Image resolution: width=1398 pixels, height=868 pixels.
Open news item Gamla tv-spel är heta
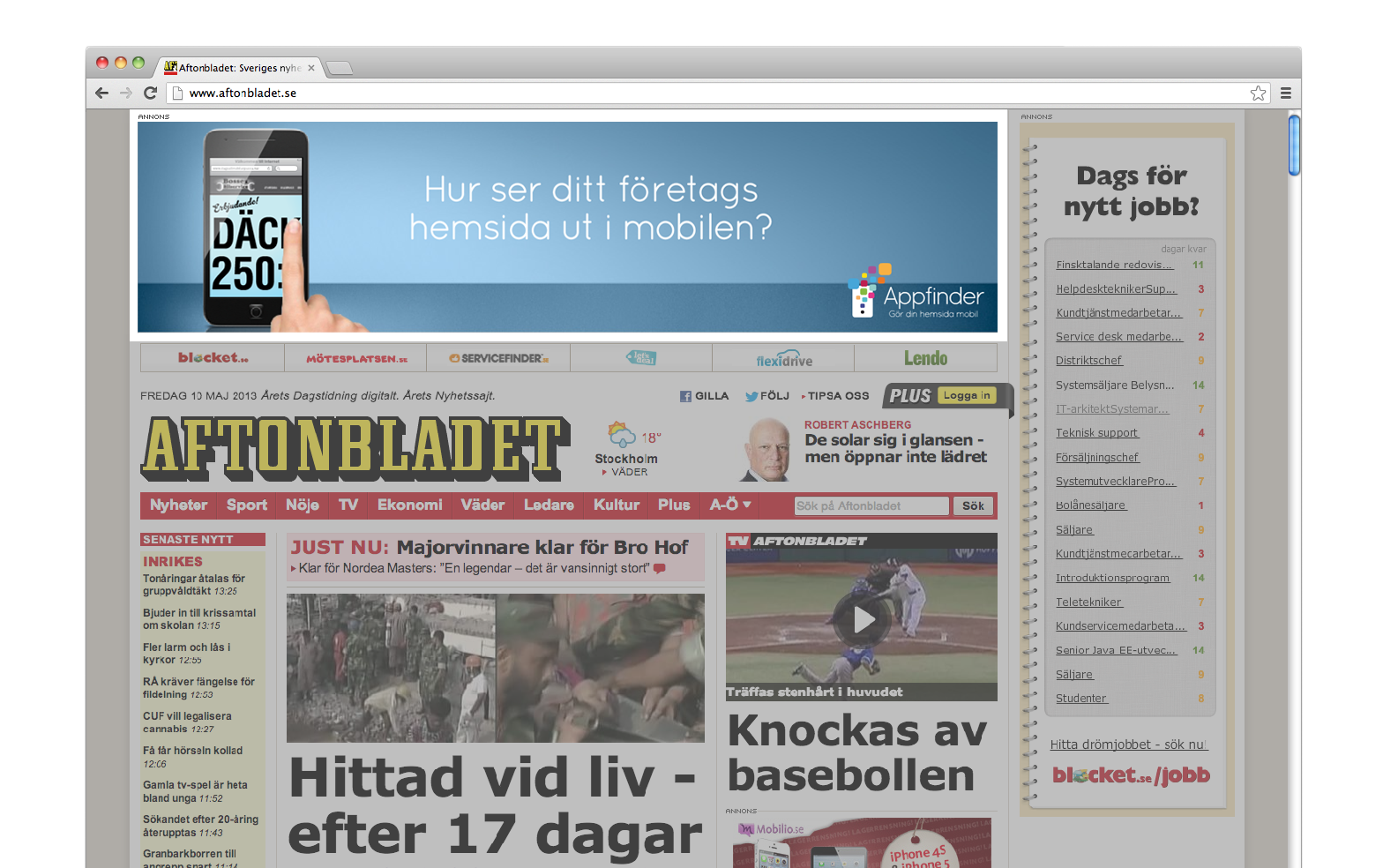[195, 791]
